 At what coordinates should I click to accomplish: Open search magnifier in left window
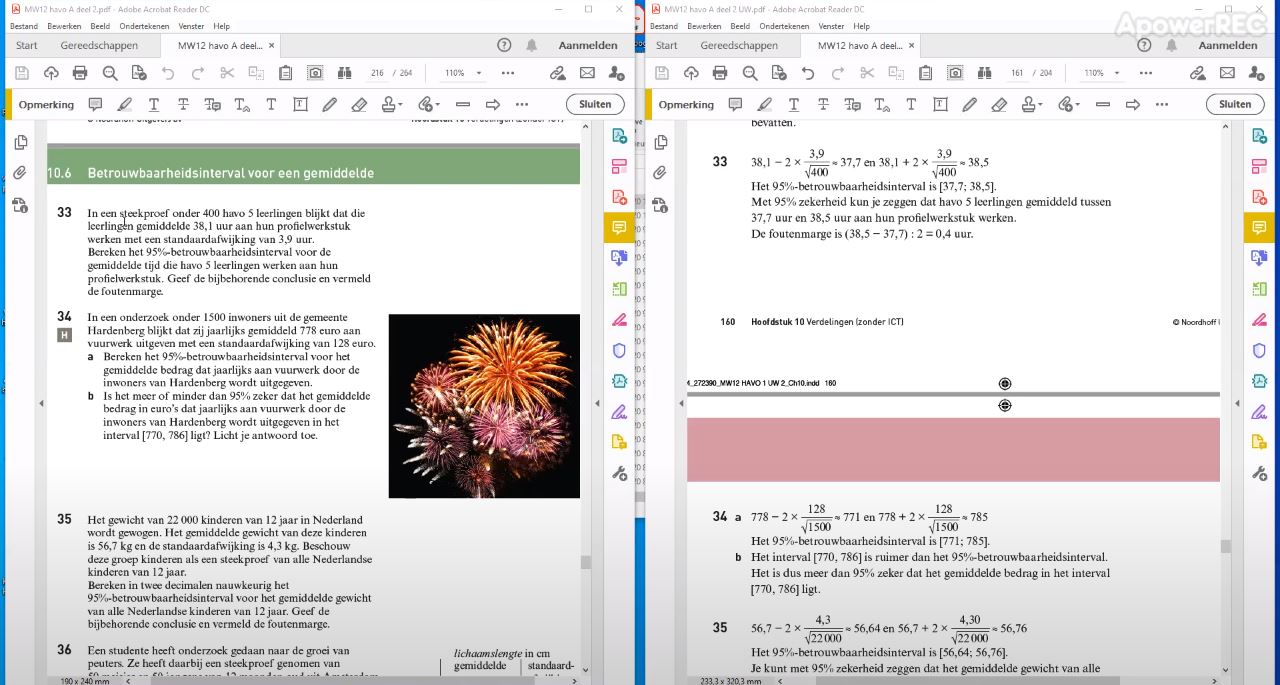[x=110, y=73]
